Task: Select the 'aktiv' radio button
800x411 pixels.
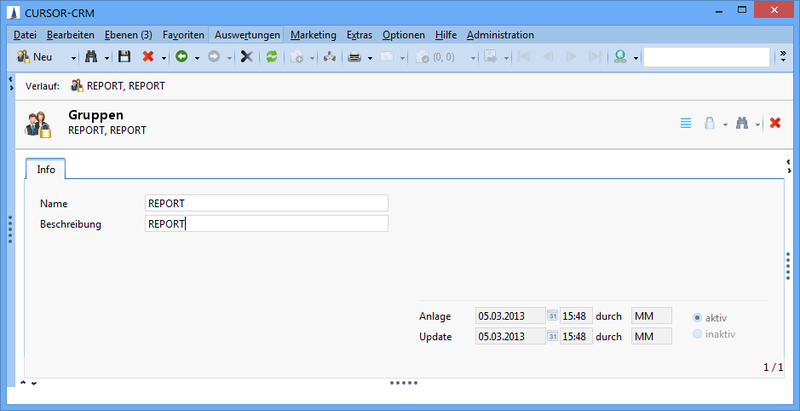Action: coord(697,317)
